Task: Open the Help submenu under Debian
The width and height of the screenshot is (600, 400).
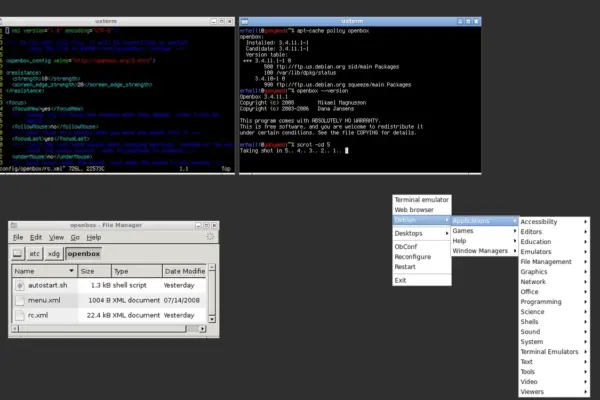Action: point(484,241)
